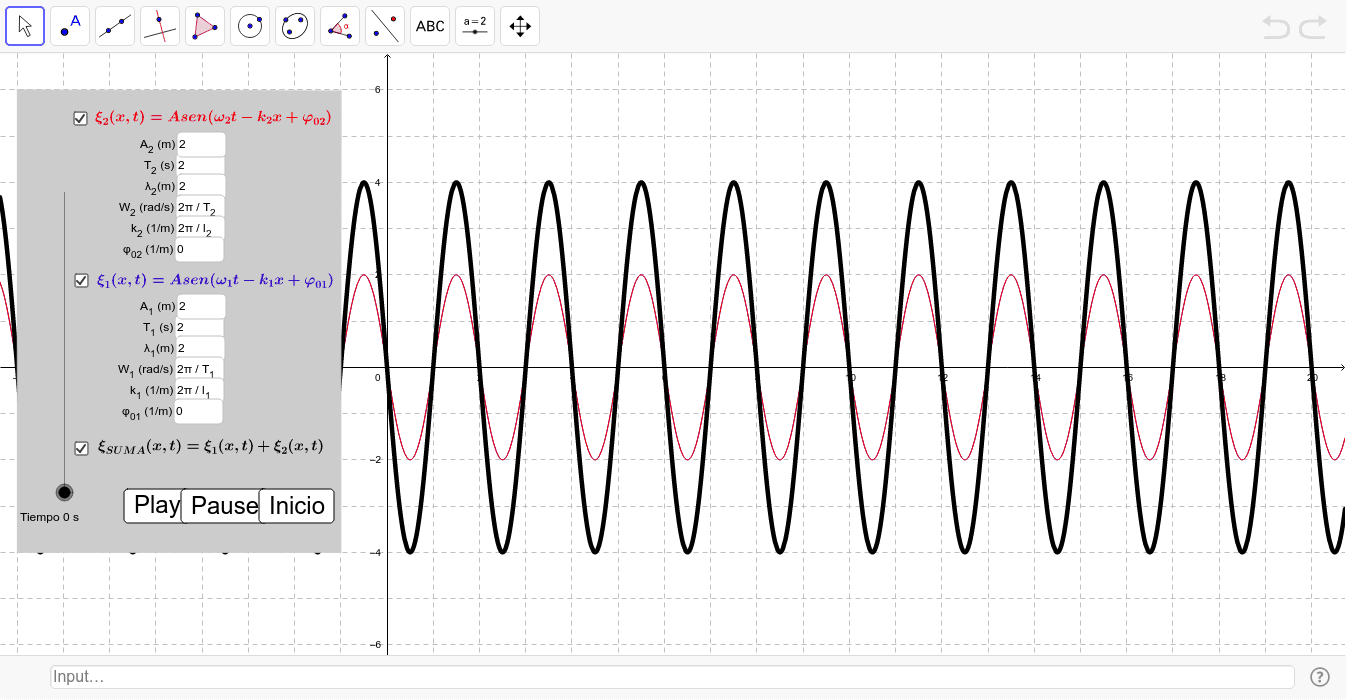Click the λ2 (m) wavelength field
Screen dimensions: 1347x700
click(201, 186)
